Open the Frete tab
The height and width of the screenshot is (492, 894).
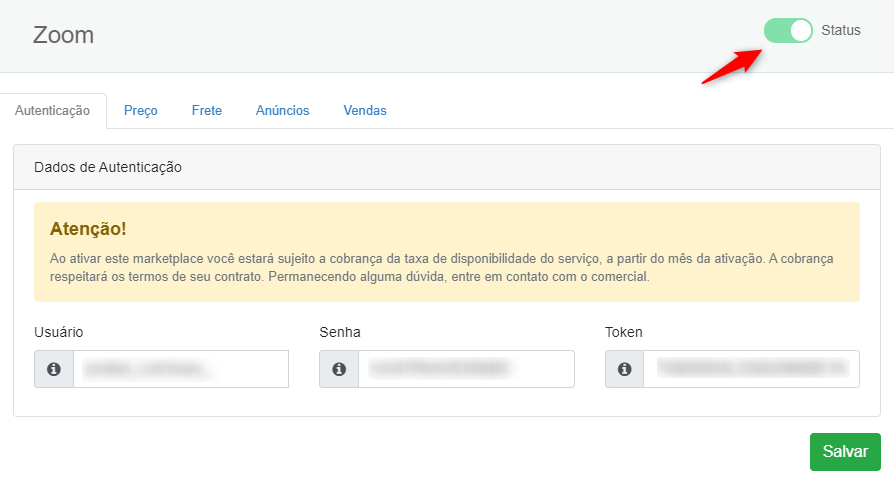[206, 111]
